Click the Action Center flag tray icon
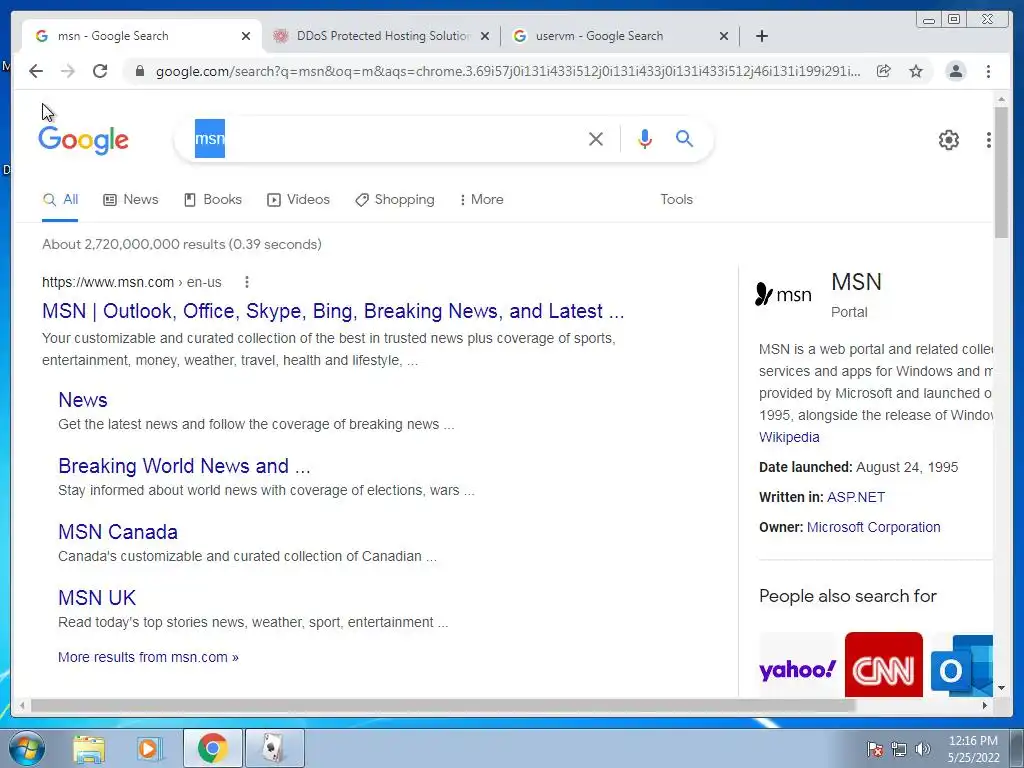 pyautogui.click(x=874, y=749)
